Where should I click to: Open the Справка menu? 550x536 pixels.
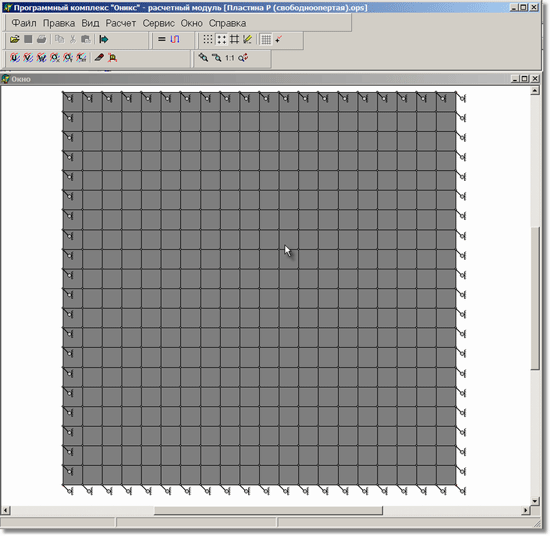(x=228, y=23)
